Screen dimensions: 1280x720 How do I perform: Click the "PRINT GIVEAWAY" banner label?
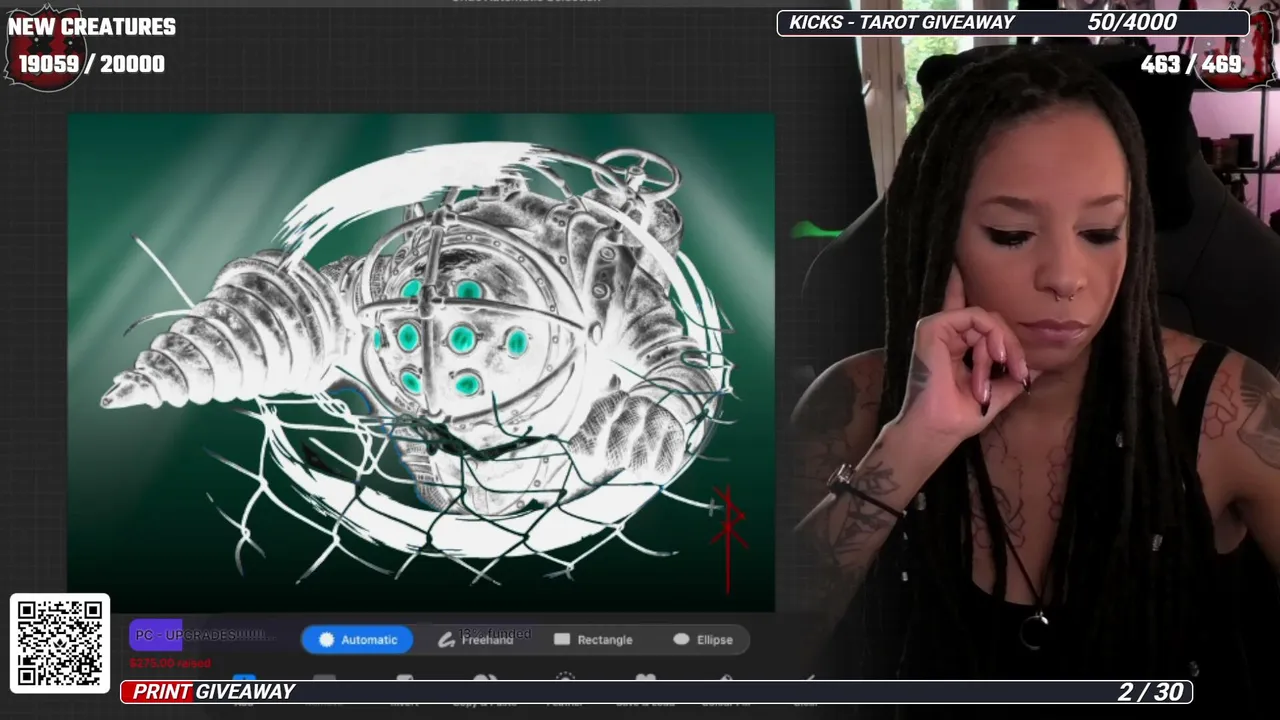tap(214, 692)
